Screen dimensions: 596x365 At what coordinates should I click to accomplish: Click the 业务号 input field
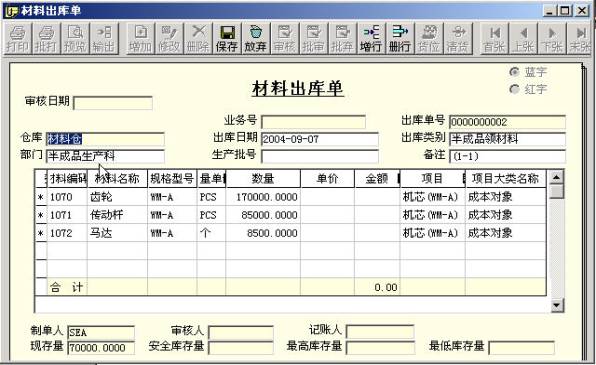(x=314, y=122)
